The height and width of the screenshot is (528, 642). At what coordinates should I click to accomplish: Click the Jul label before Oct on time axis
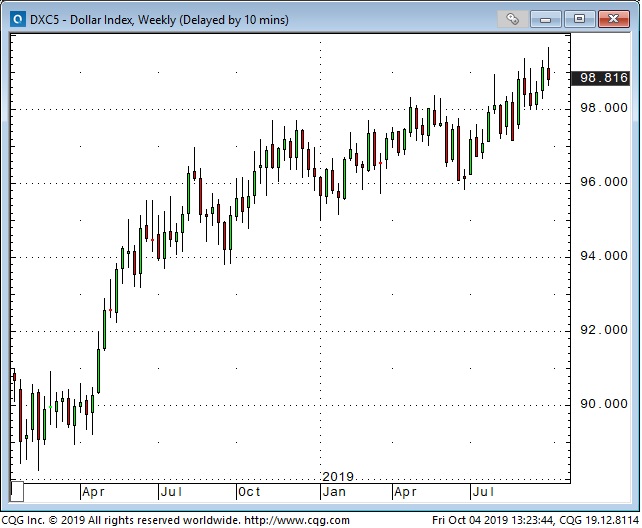(x=171, y=492)
